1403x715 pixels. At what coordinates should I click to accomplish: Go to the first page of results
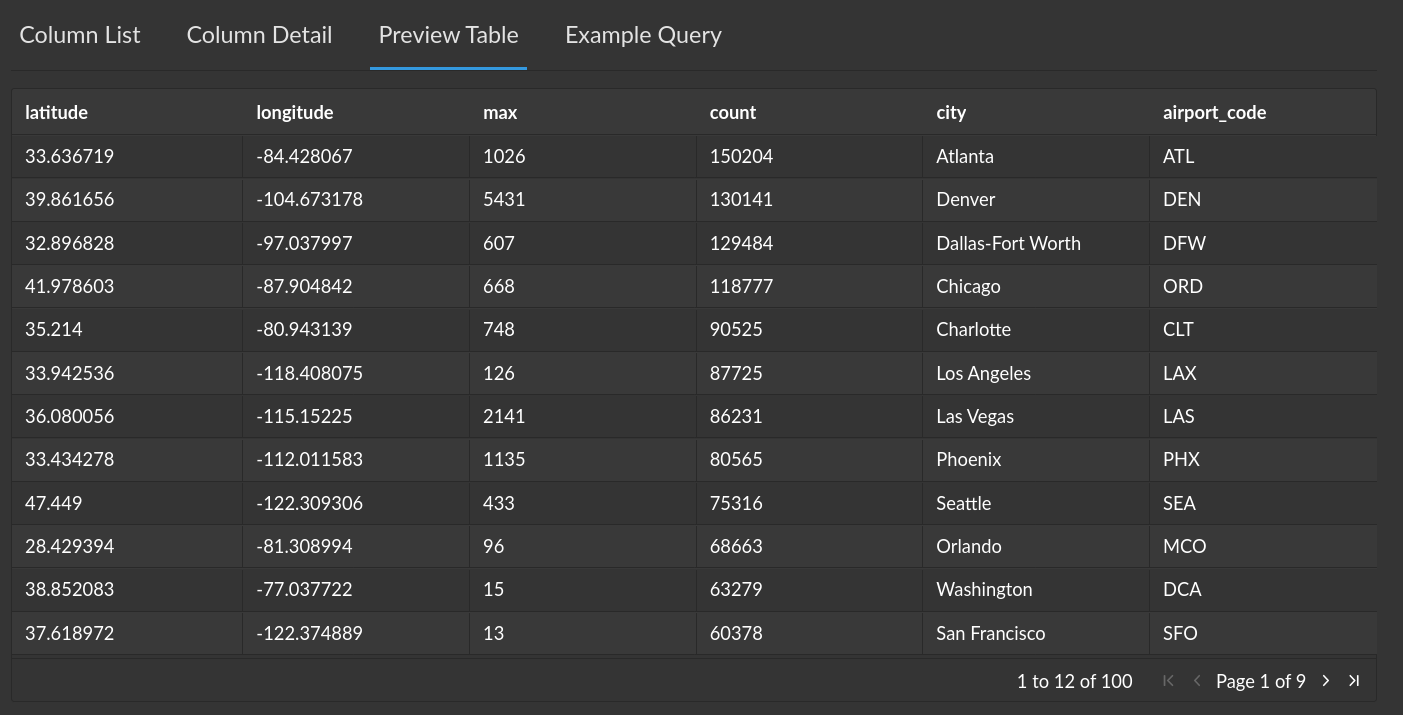[x=1168, y=681]
